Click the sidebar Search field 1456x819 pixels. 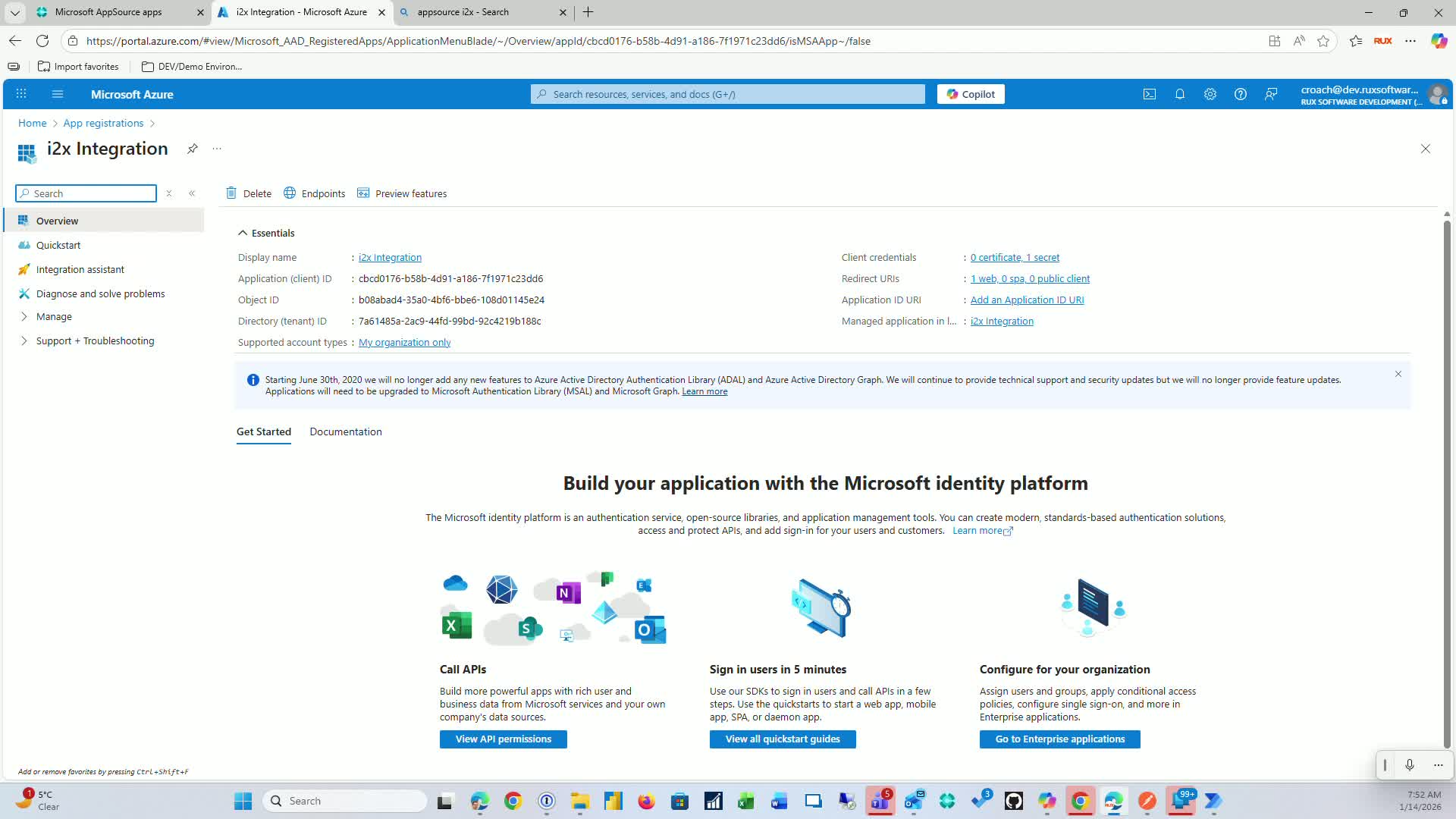pyautogui.click(x=91, y=193)
